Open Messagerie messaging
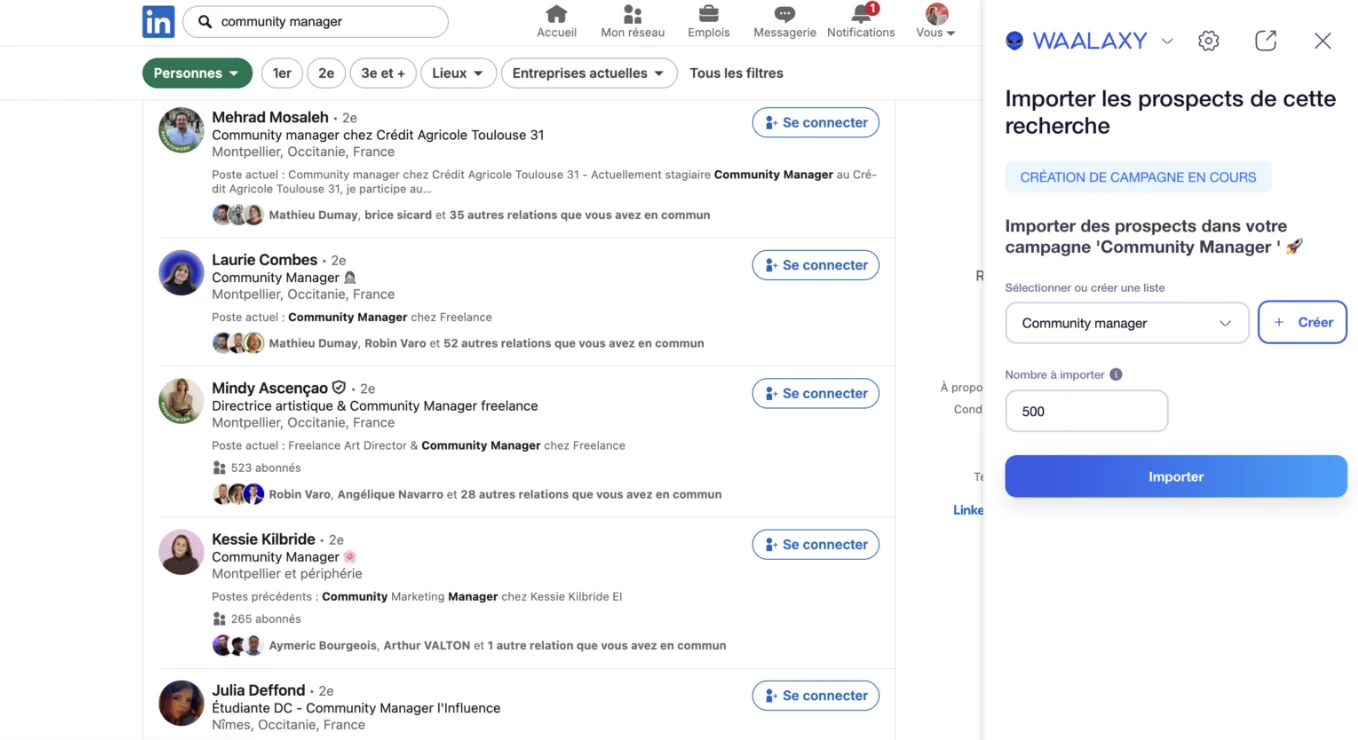Image resolution: width=1358 pixels, height=740 pixels. pyautogui.click(x=785, y=21)
